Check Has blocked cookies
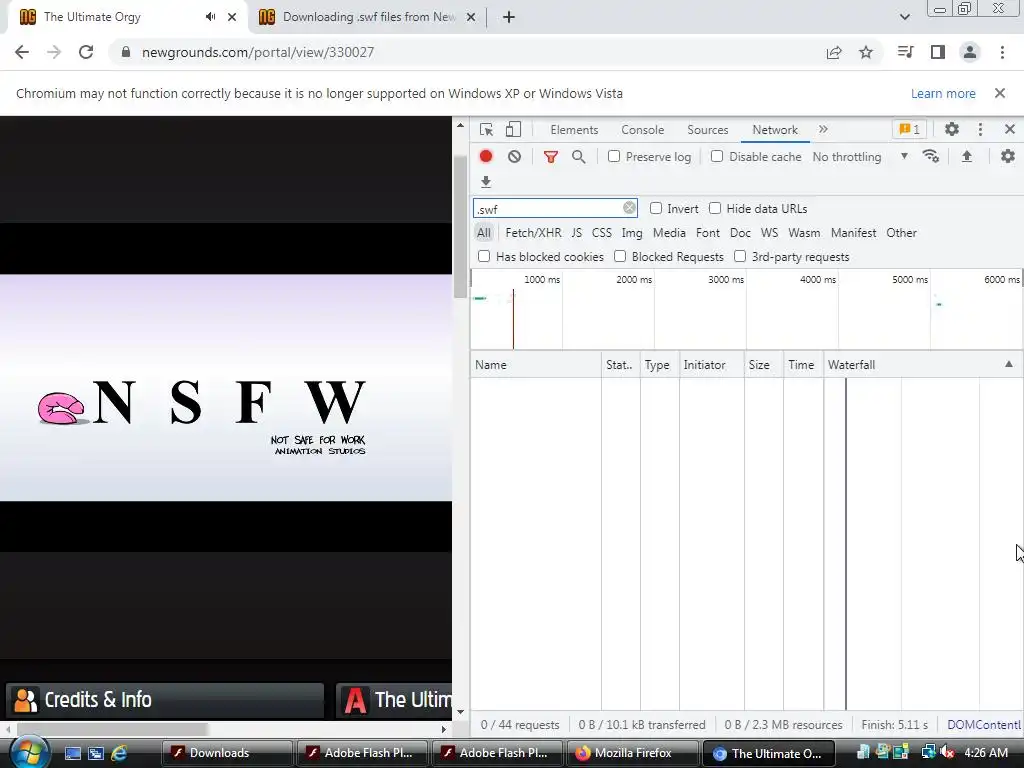The image size is (1024, 768). pos(484,256)
